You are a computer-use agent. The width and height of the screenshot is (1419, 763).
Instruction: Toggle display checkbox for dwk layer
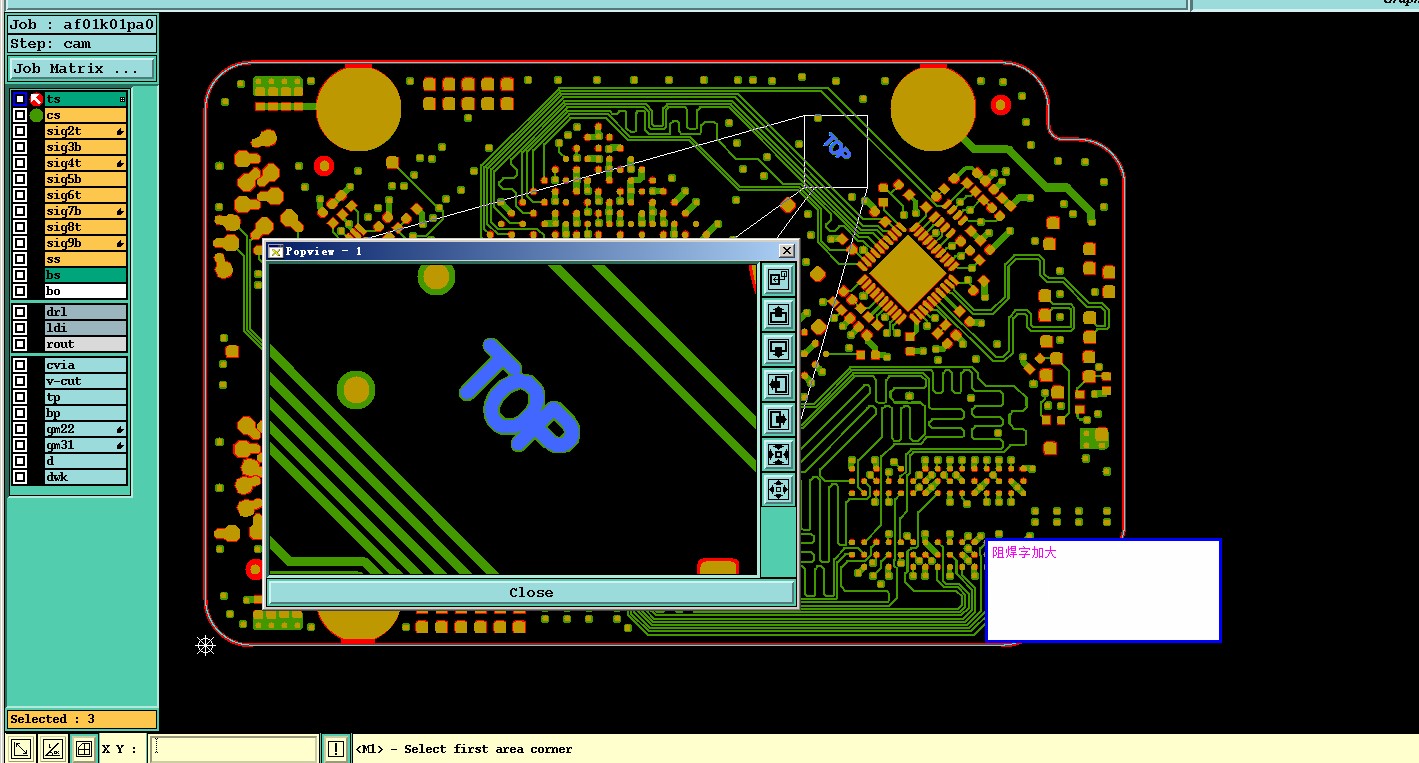click(x=20, y=477)
